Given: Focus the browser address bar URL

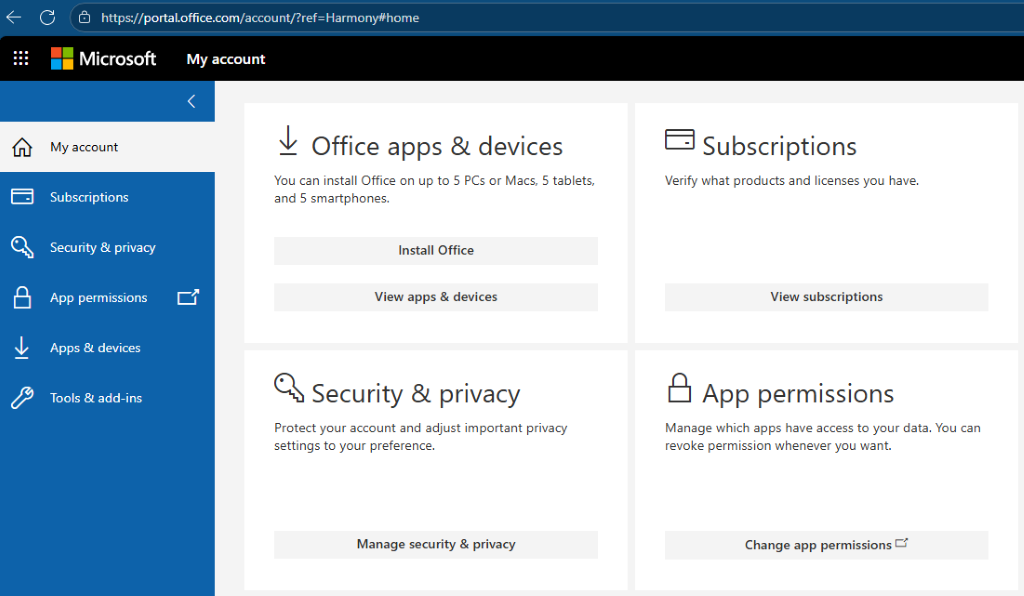Looking at the screenshot, I should point(260,18).
